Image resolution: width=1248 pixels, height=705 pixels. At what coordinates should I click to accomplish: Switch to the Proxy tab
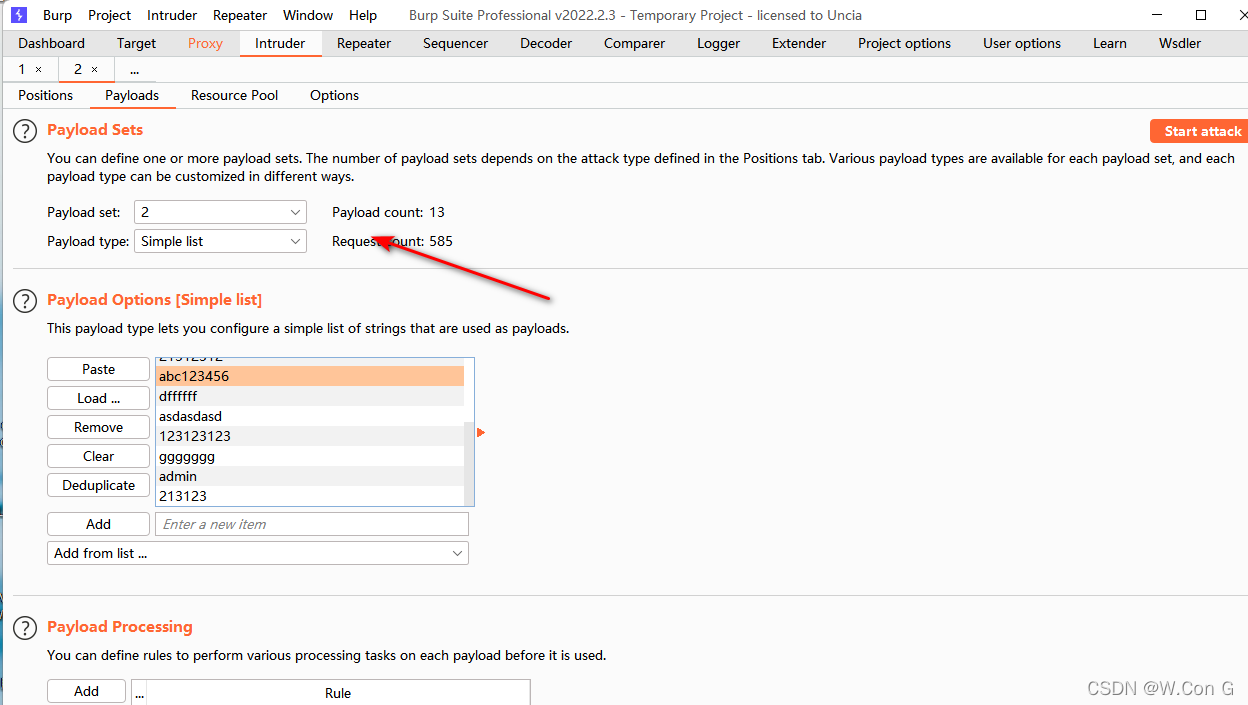coord(205,43)
